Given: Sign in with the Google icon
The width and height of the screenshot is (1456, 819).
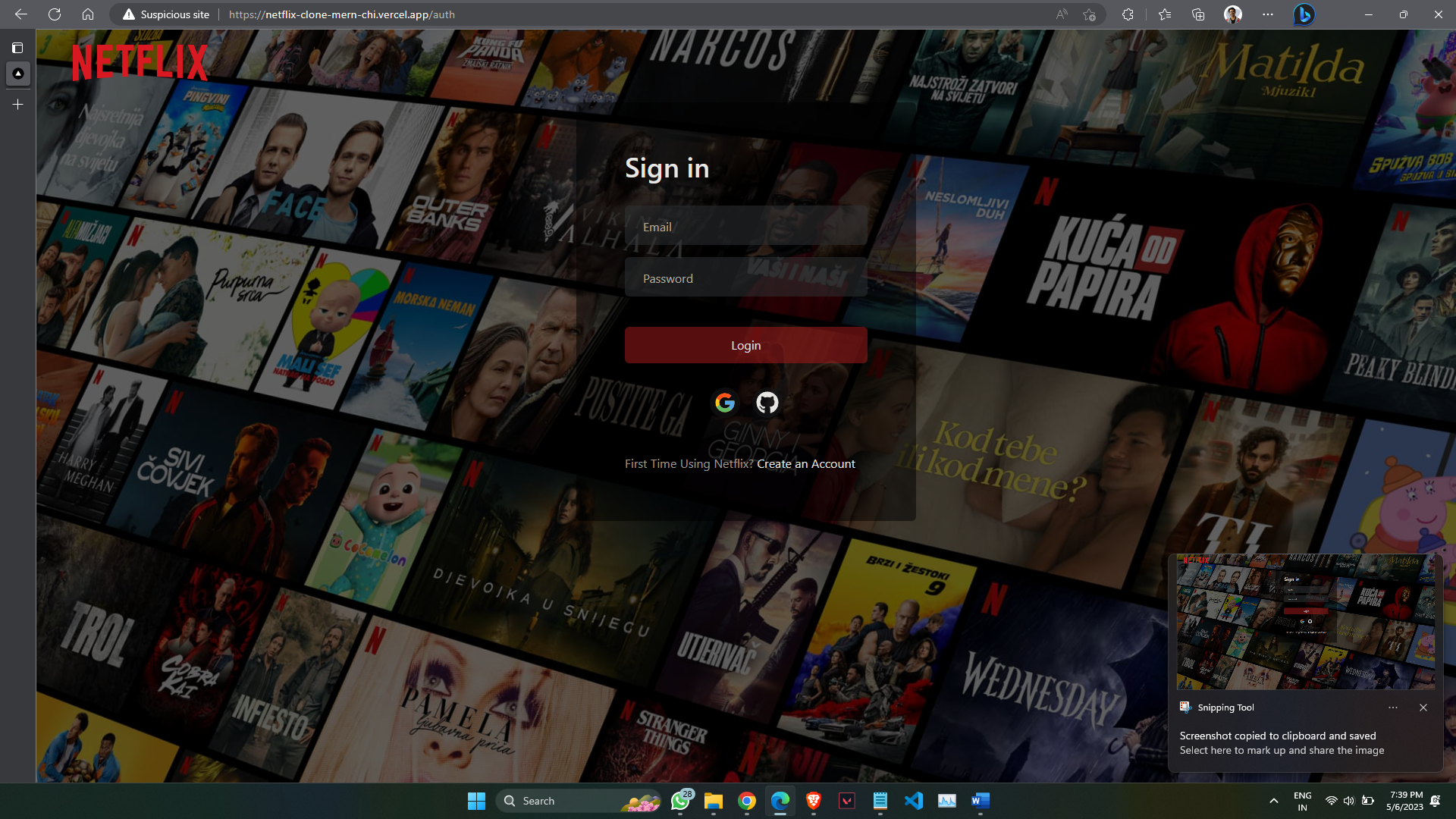Looking at the screenshot, I should pyautogui.click(x=725, y=403).
